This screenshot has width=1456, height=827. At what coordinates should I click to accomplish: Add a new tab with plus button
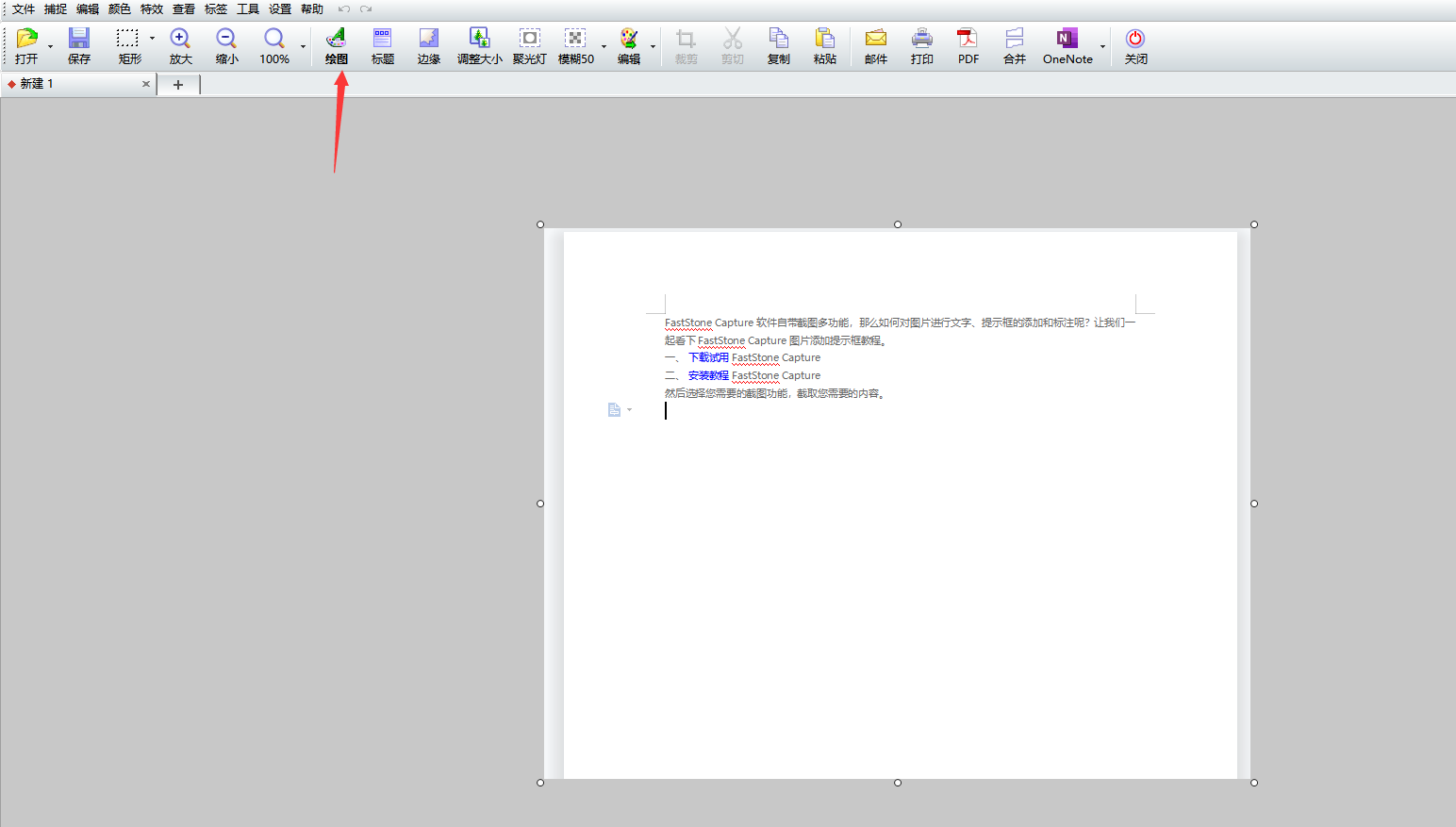coord(178,85)
